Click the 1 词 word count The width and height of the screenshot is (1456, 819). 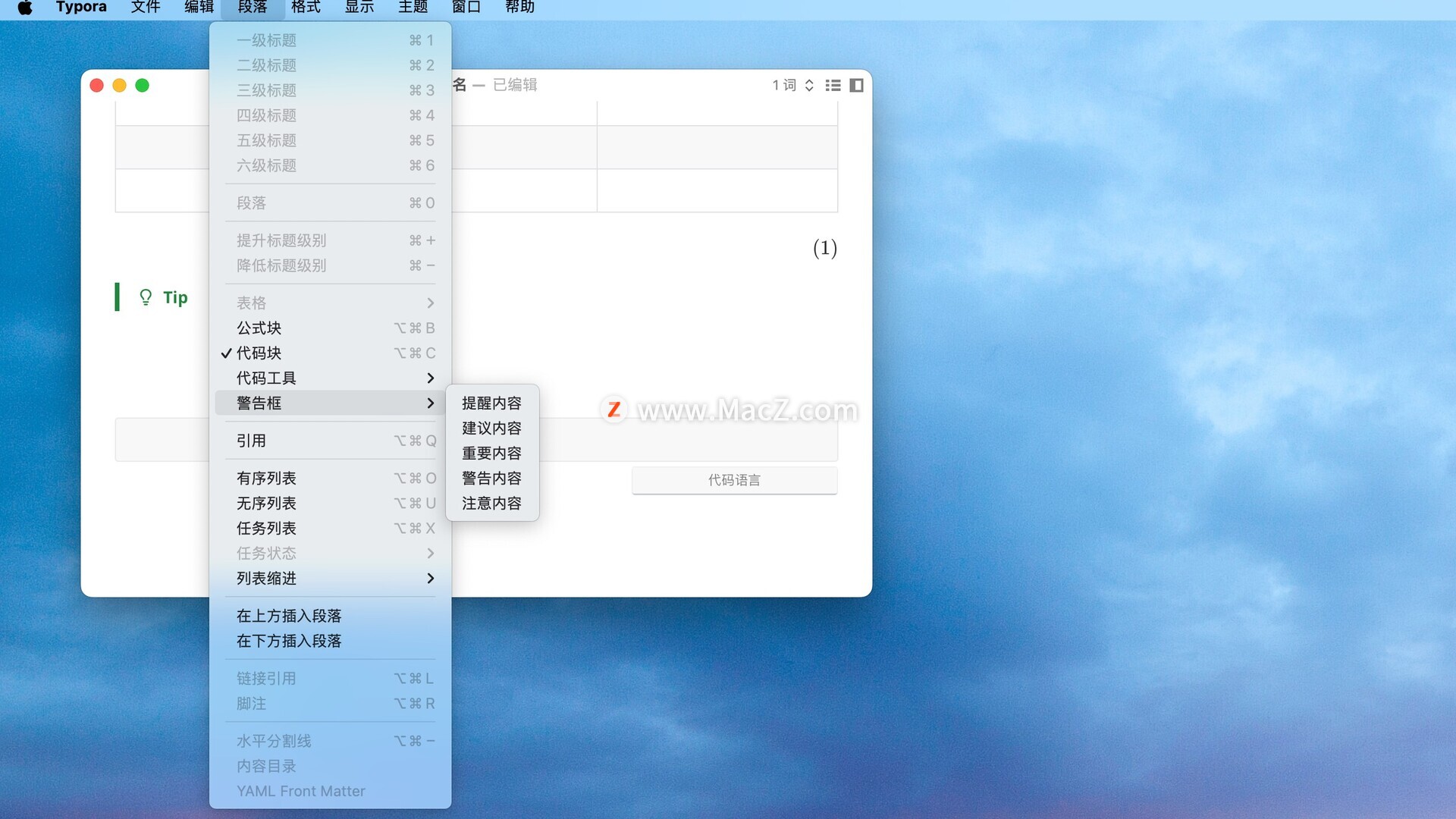[x=784, y=85]
